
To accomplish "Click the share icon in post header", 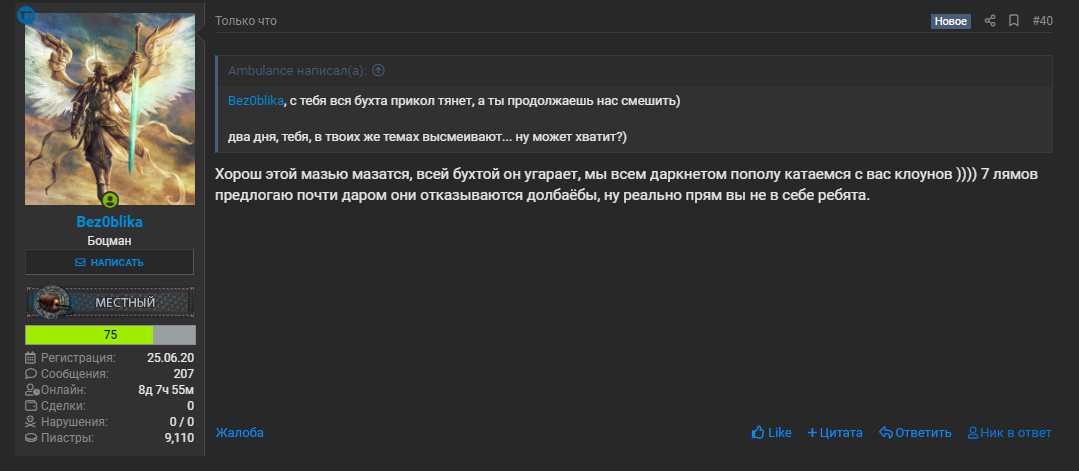I will click(990, 21).
